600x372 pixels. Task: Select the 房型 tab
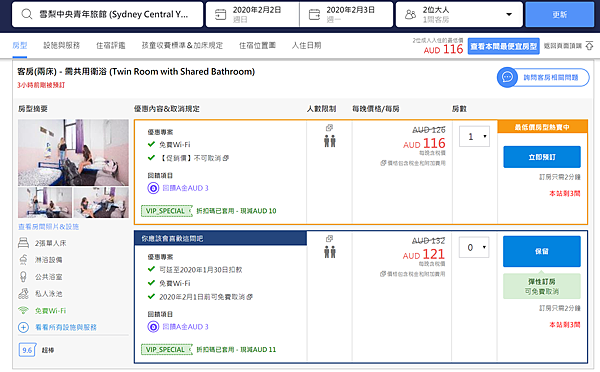[20, 46]
